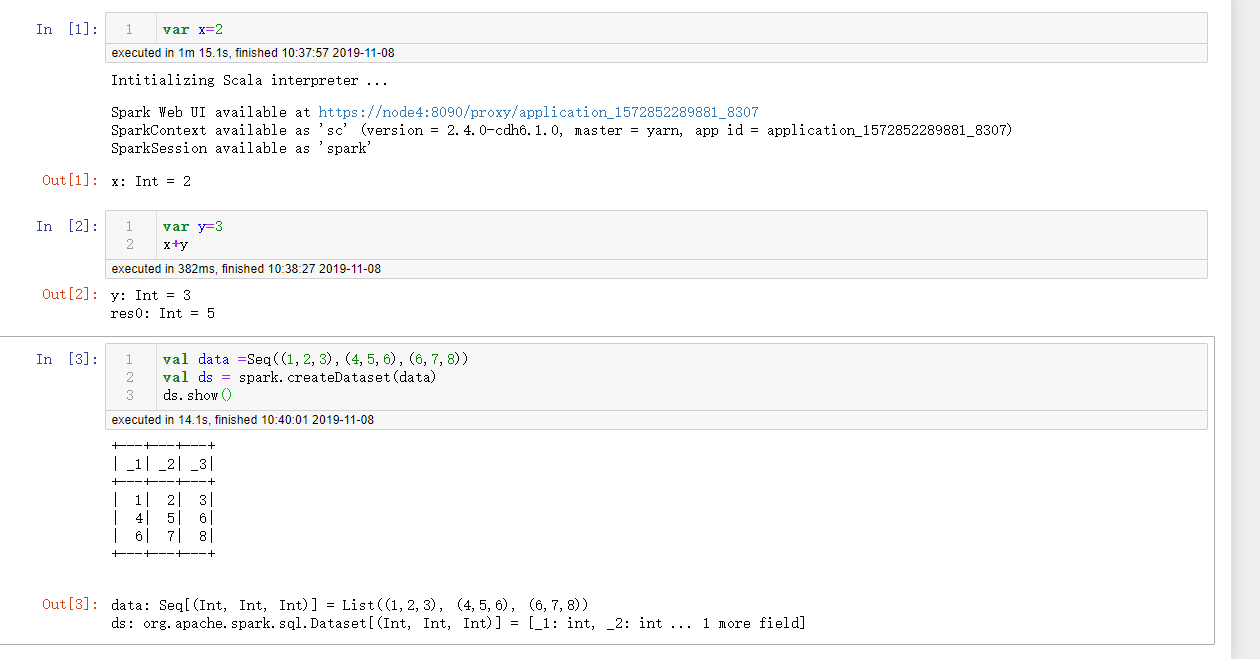Click the Out[1] prompt label
Screen dimensions: 1260x659
click(x=70, y=181)
